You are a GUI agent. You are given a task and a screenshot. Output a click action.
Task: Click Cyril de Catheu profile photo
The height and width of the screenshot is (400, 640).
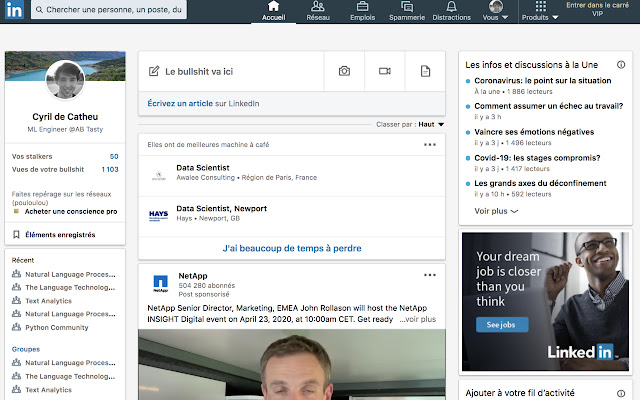click(x=65, y=80)
